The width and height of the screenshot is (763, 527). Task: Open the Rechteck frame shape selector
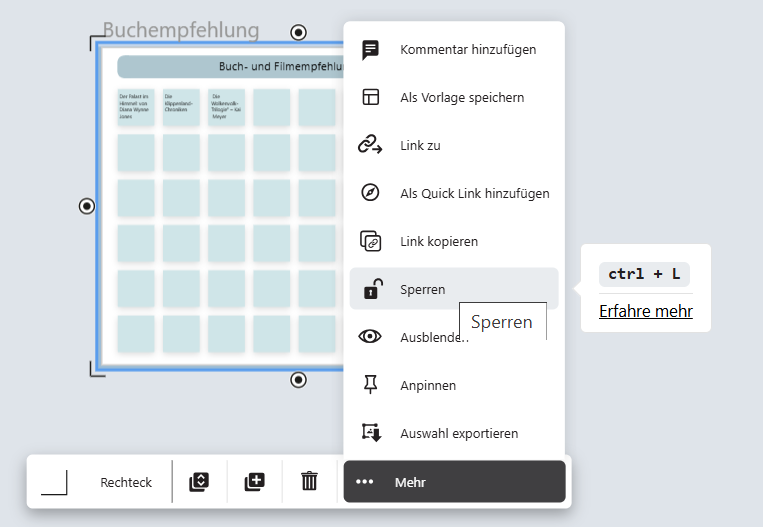point(98,482)
